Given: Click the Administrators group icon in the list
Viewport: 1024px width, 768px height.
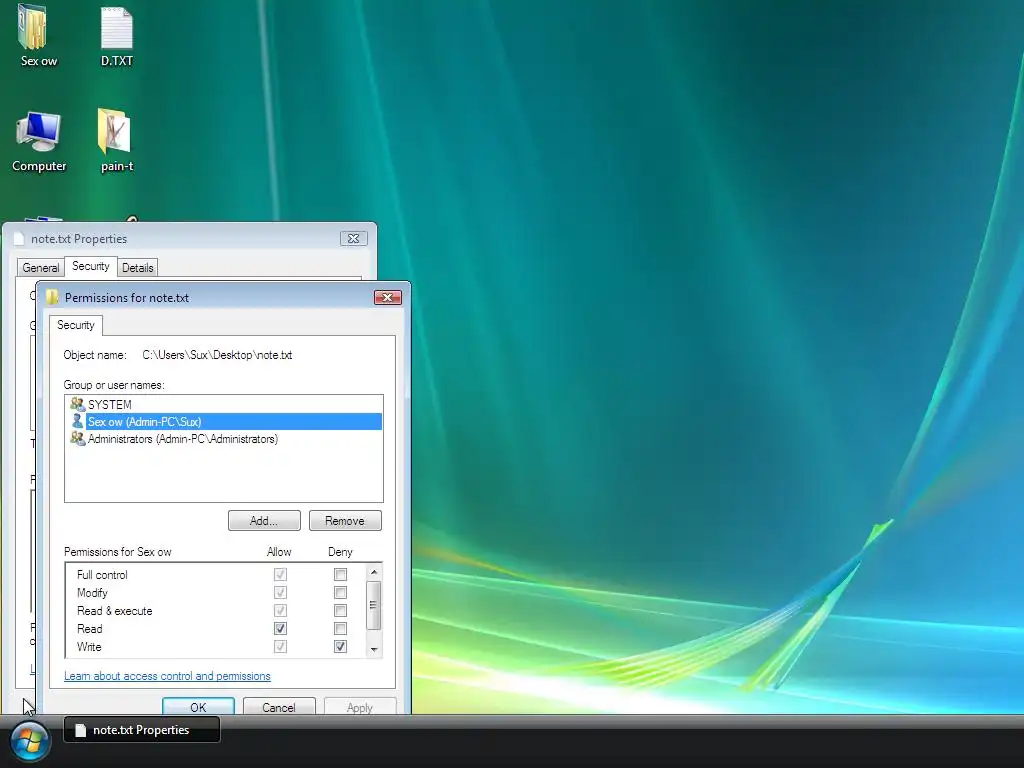Looking at the screenshot, I should [78, 439].
